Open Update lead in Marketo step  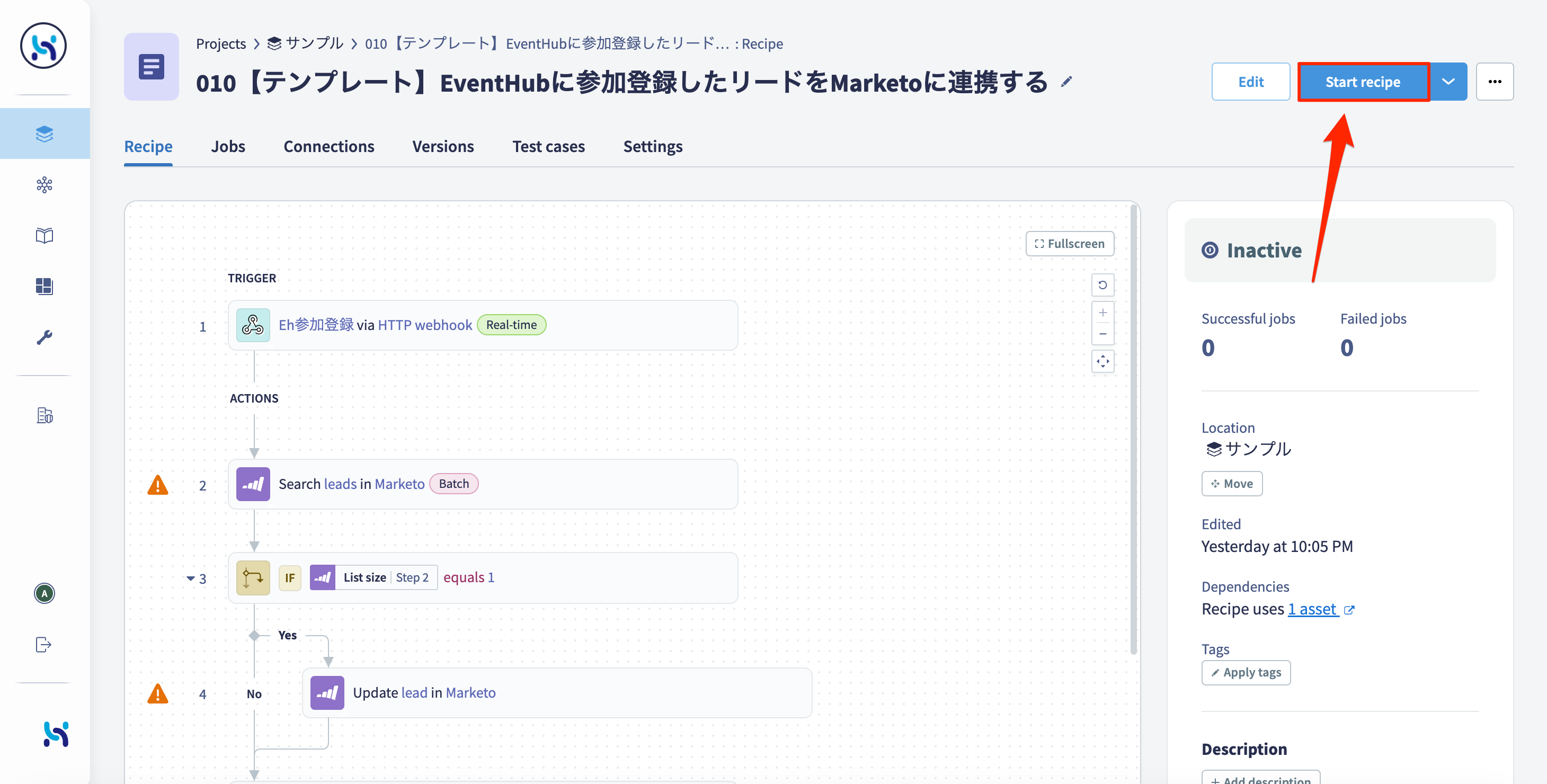[x=557, y=693]
